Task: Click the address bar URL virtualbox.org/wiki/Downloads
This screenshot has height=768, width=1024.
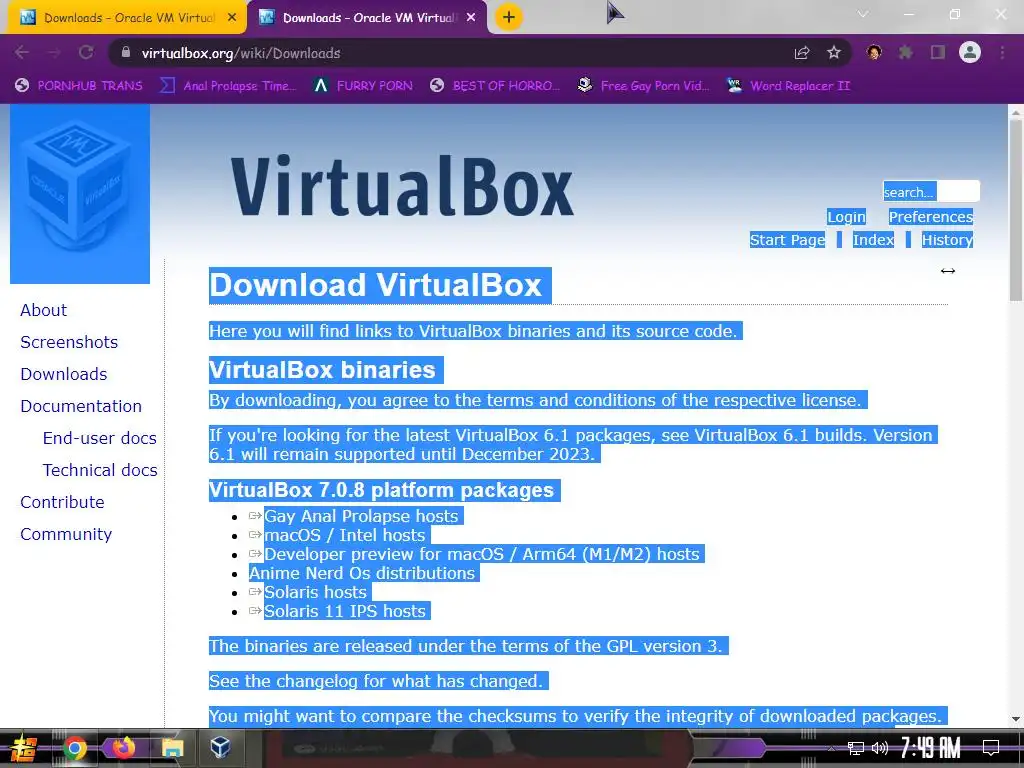Action: (x=241, y=53)
